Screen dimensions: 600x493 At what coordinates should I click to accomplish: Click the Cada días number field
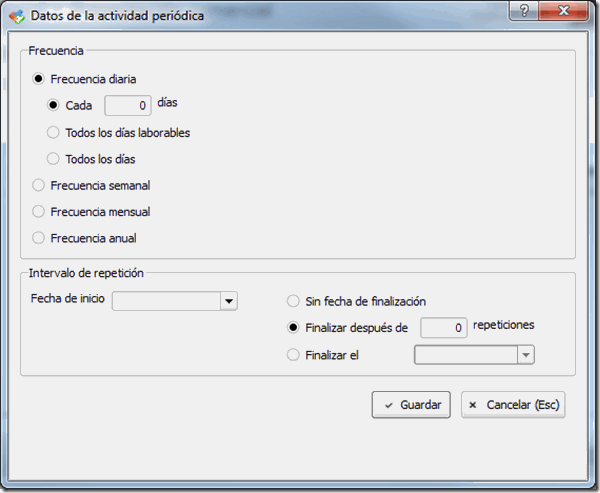pyautogui.click(x=128, y=105)
